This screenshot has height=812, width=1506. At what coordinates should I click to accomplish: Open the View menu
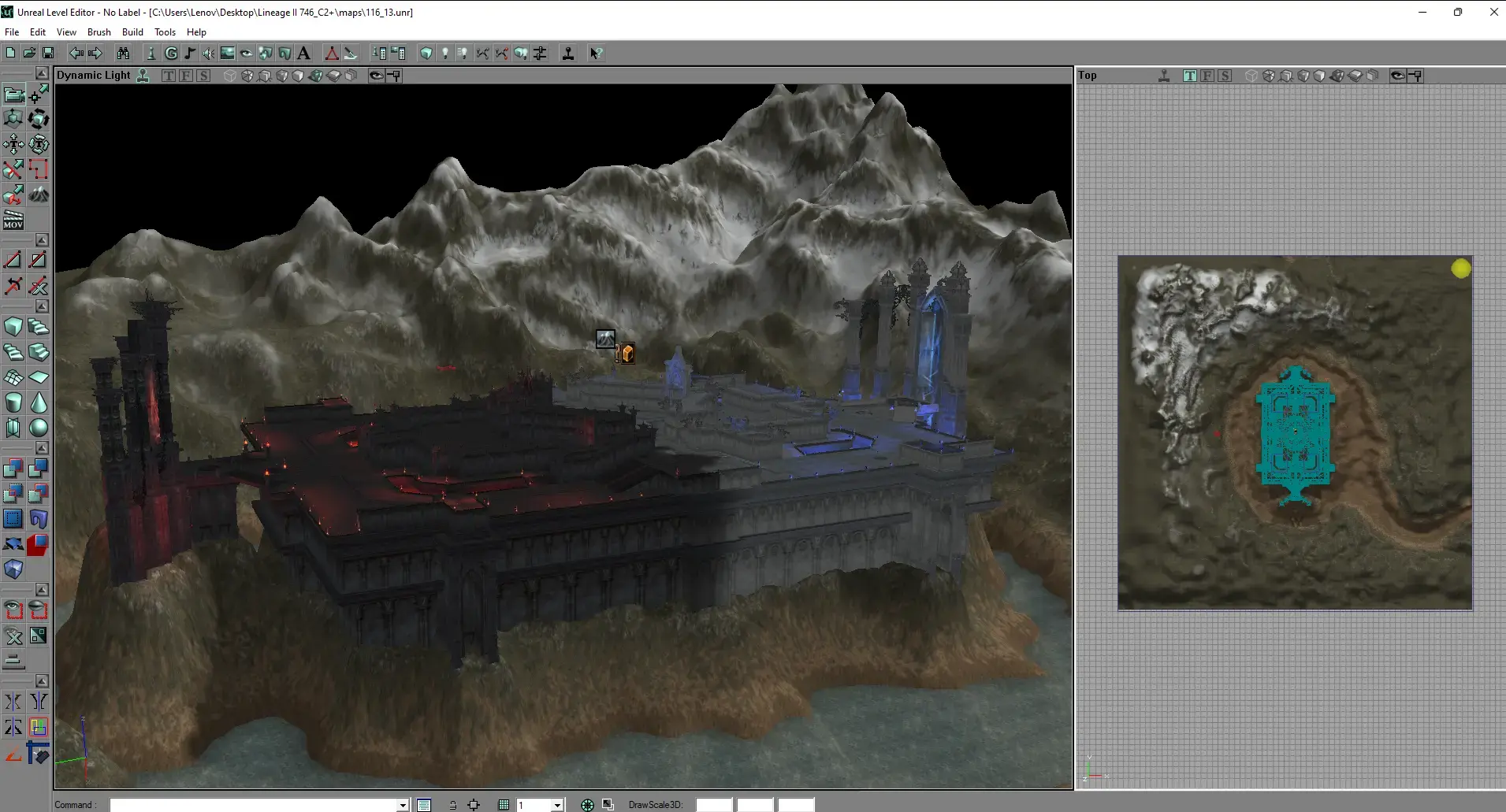(66, 32)
